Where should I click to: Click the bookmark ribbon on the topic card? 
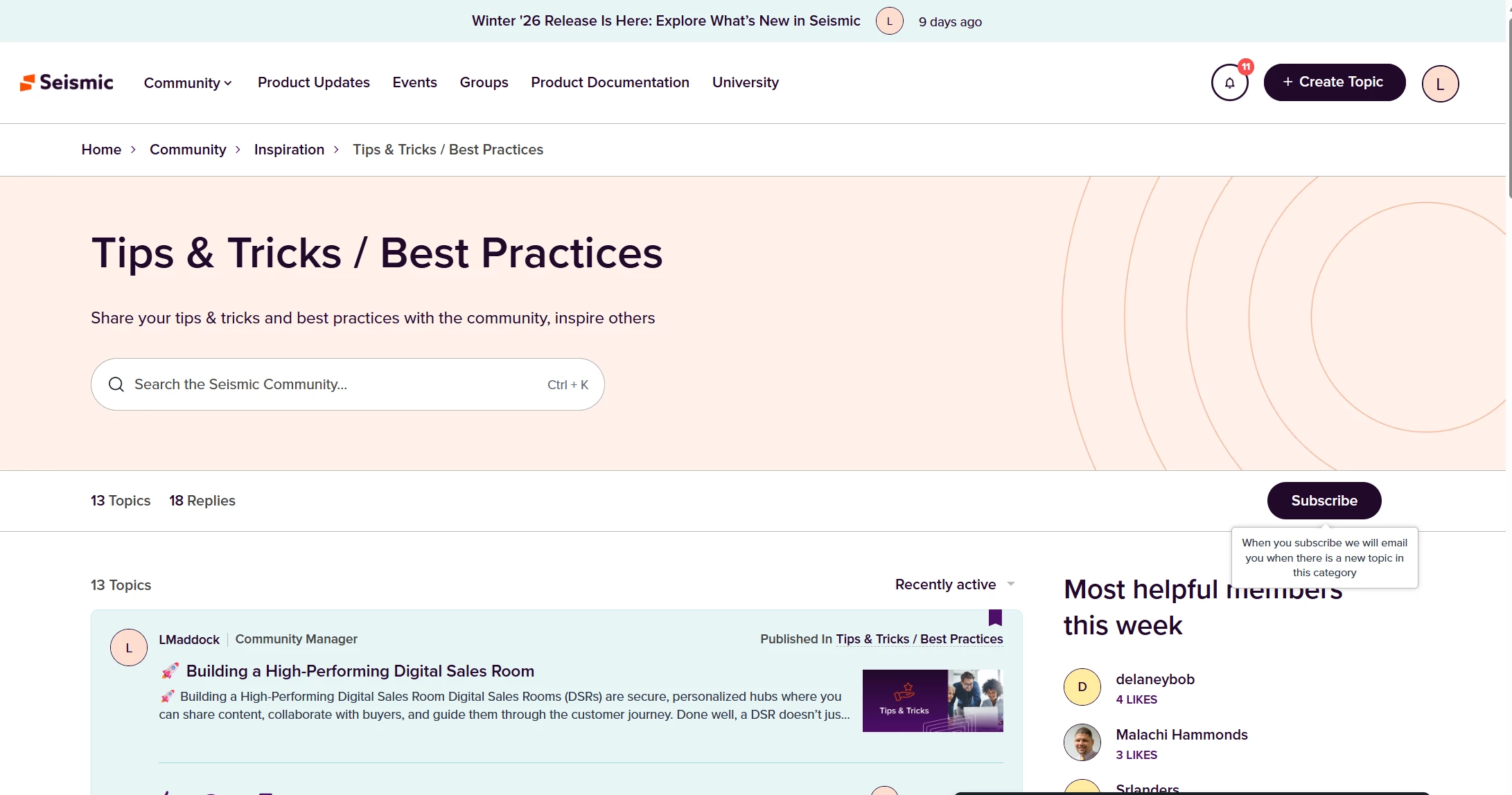(x=995, y=617)
